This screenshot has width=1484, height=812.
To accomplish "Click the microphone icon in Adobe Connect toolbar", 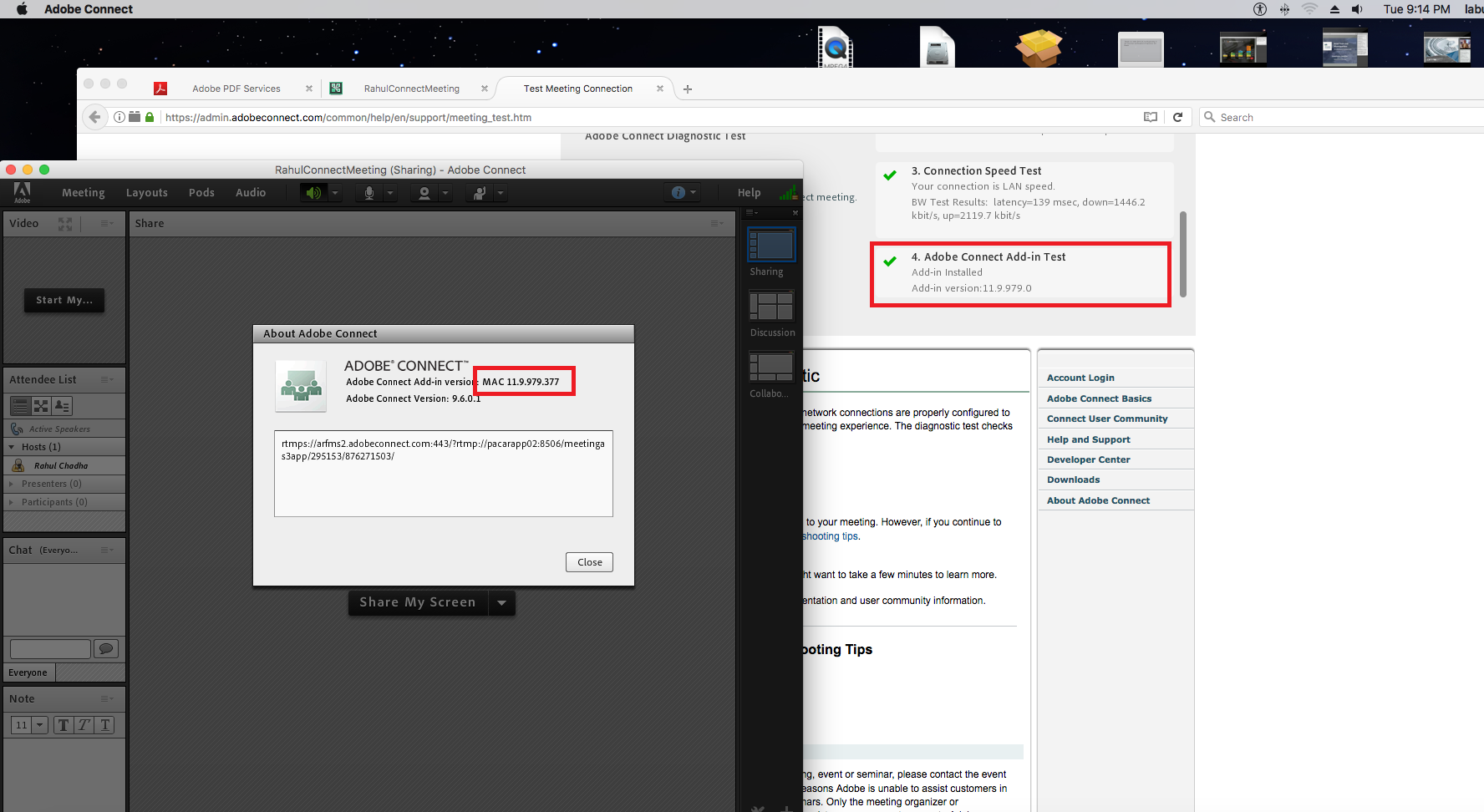I will tap(369, 193).
